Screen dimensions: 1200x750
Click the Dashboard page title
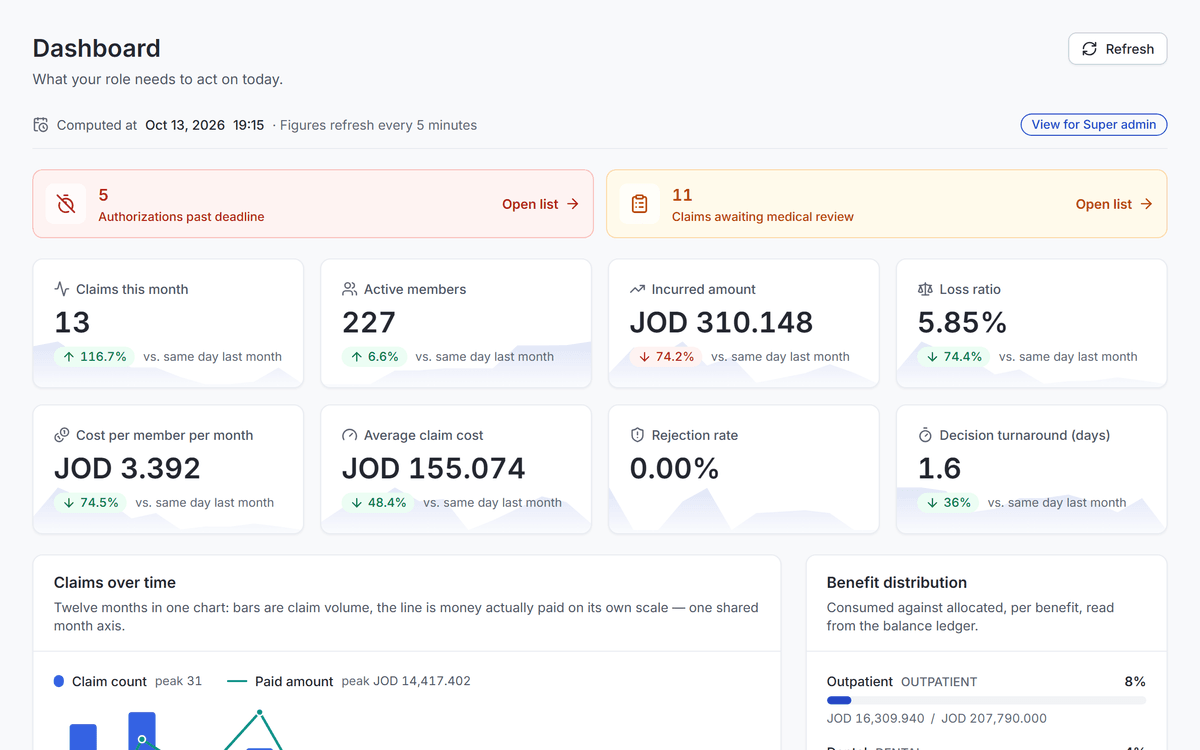(x=97, y=48)
